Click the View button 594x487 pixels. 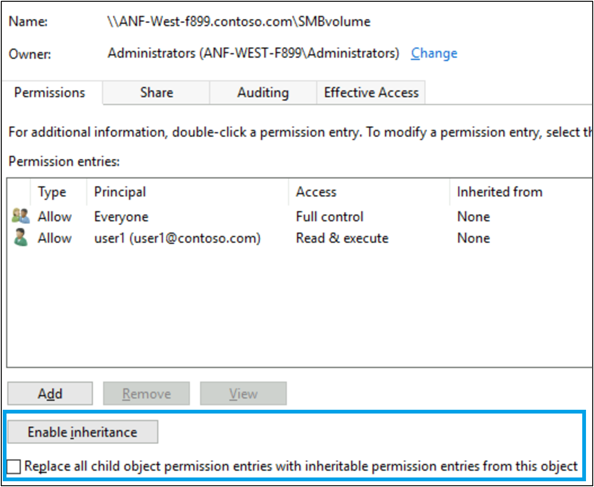[243, 393]
